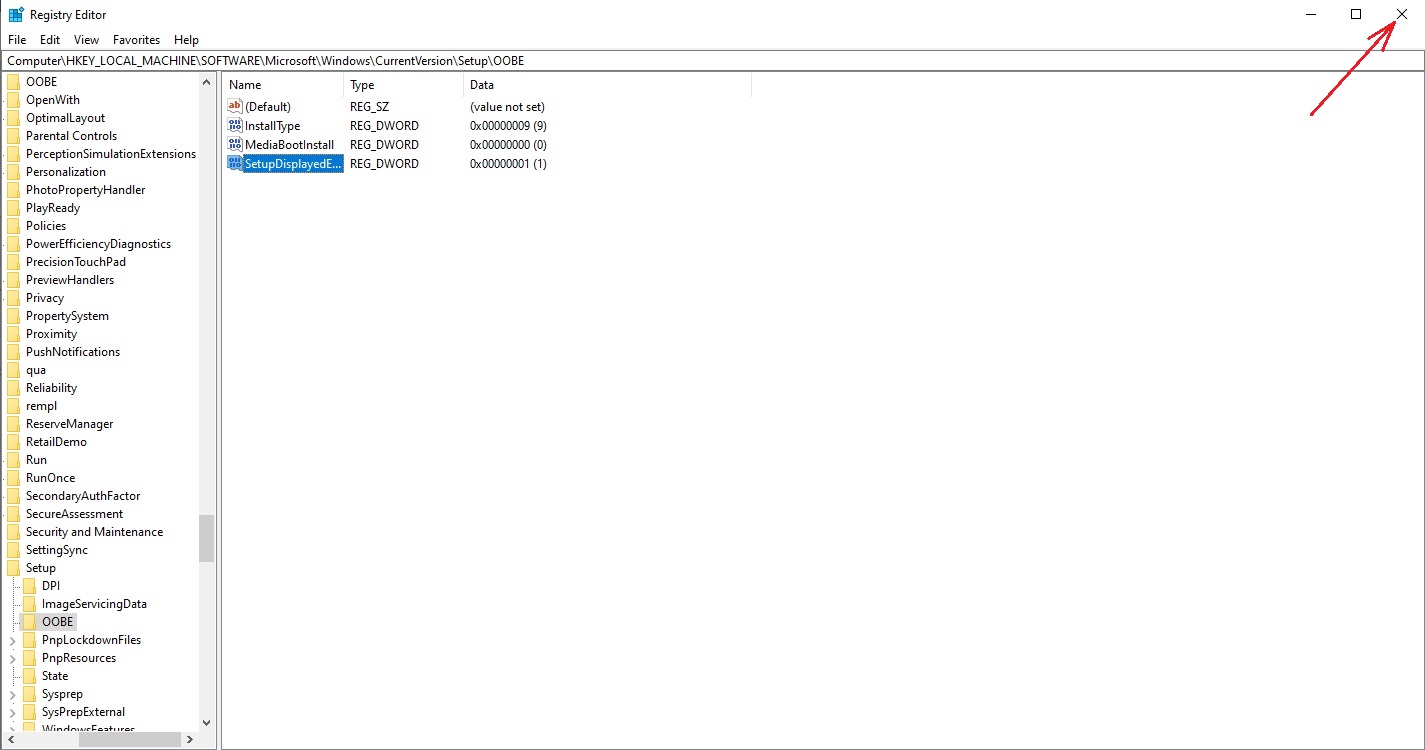Select the SettingSync folder icon

[13, 550]
